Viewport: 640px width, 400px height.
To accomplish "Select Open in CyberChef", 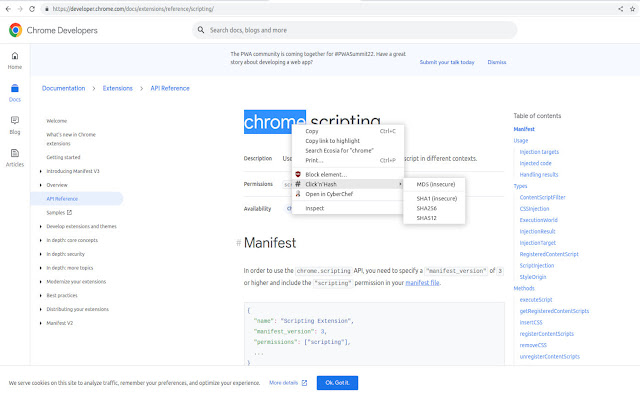I will 348,194.
